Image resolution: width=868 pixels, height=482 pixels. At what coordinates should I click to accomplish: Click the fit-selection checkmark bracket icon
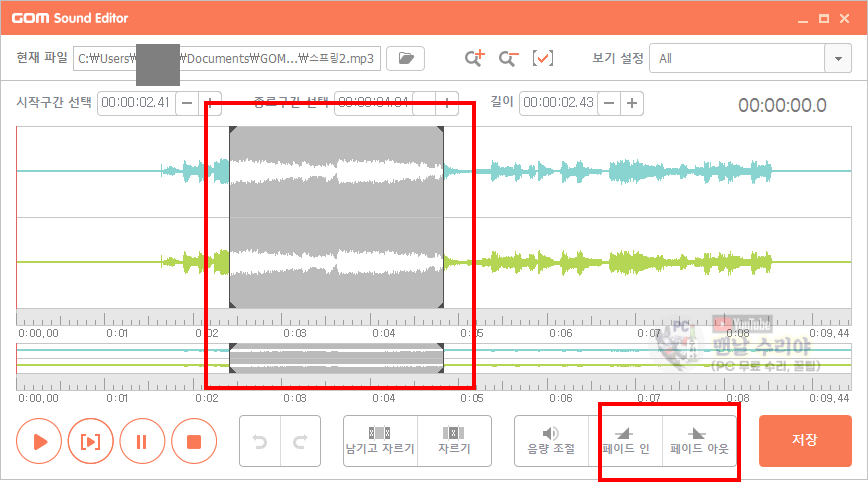[x=542, y=58]
